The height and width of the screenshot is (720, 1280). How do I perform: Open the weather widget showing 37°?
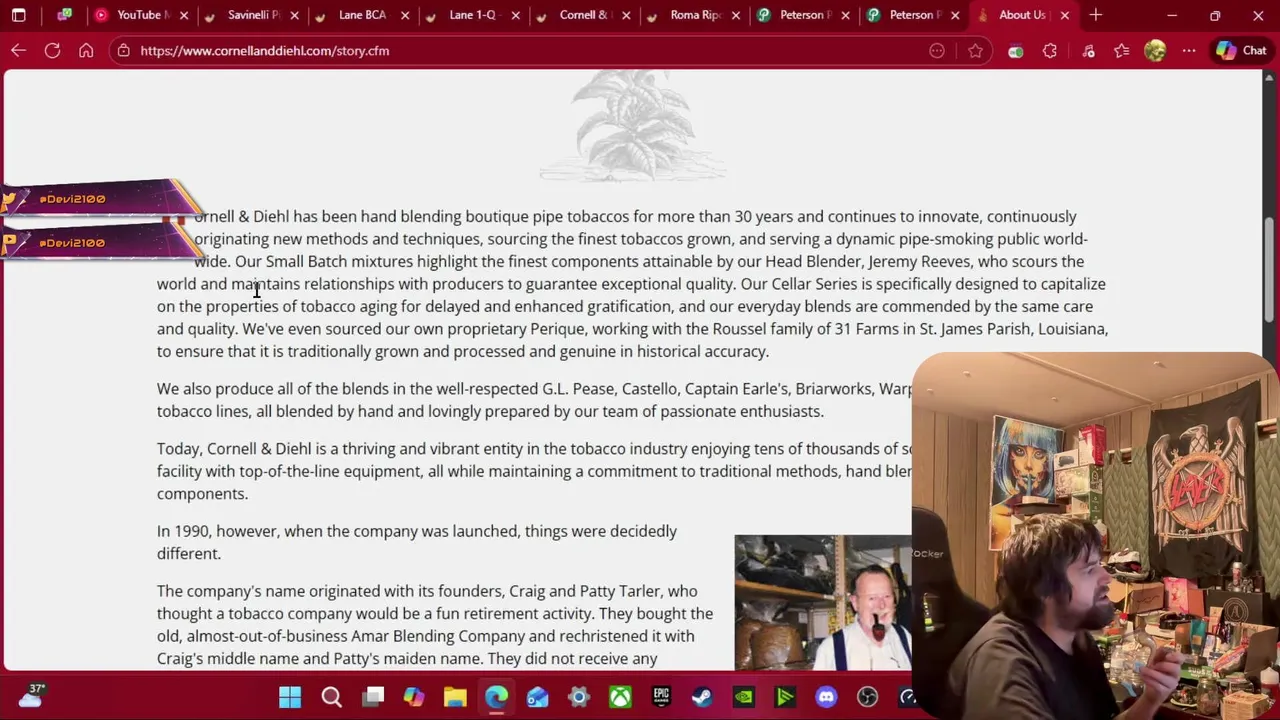point(30,696)
